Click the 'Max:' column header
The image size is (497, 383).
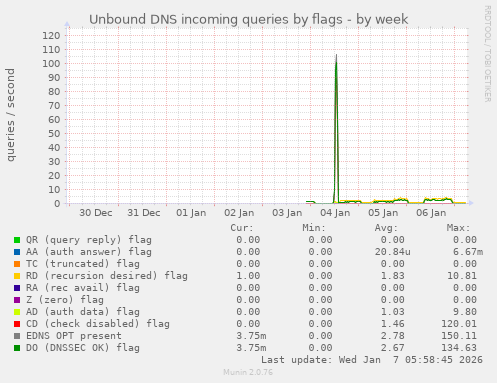click(x=458, y=228)
